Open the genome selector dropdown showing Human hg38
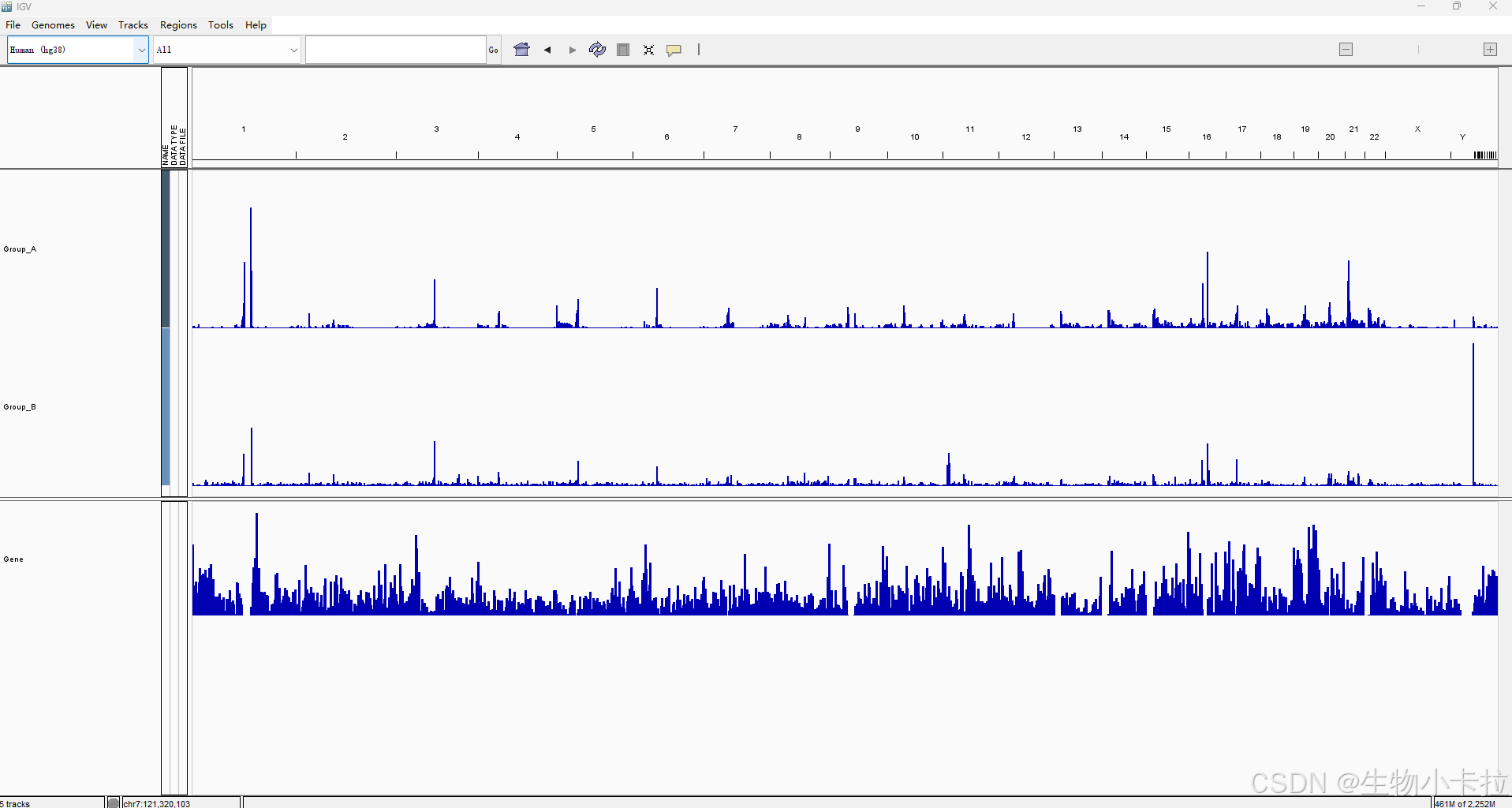 click(71, 49)
